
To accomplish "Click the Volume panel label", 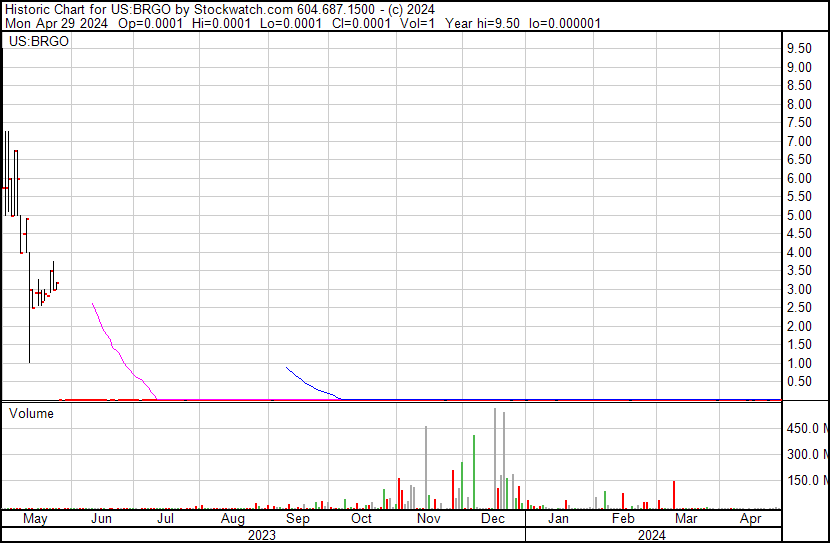I will [x=31, y=413].
